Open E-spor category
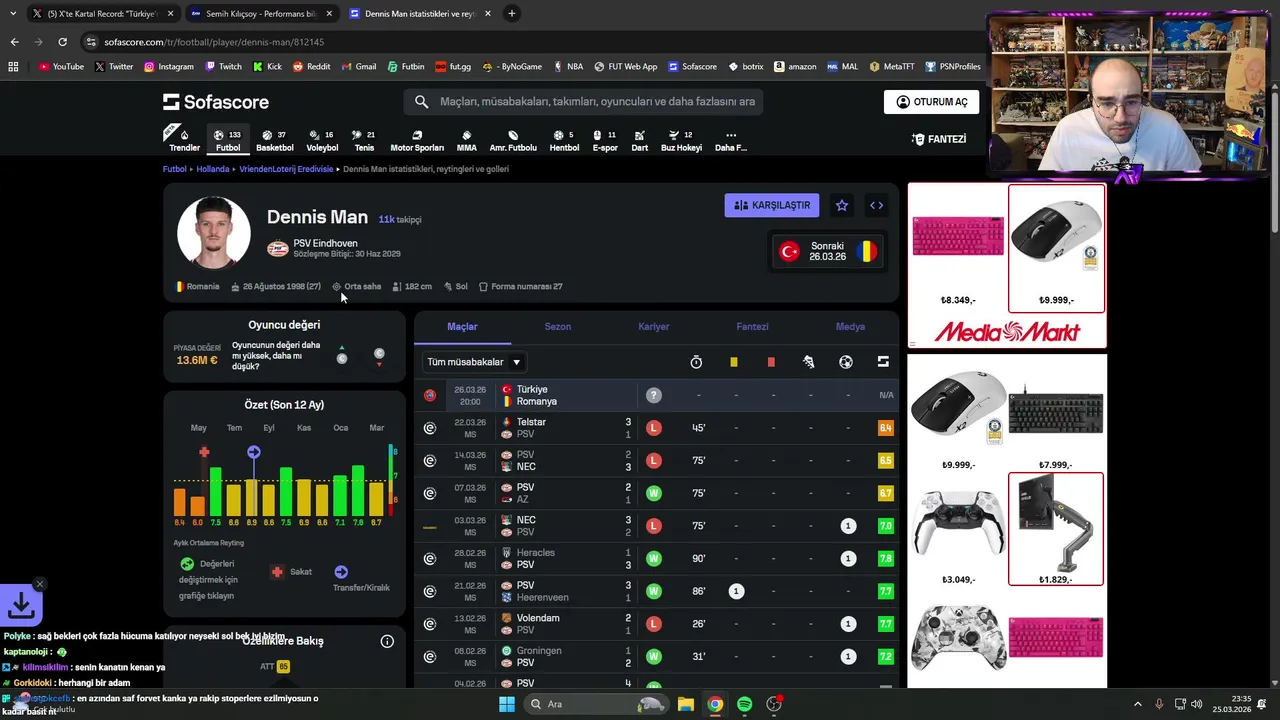This screenshot has width=1280, height=720. 605,140
